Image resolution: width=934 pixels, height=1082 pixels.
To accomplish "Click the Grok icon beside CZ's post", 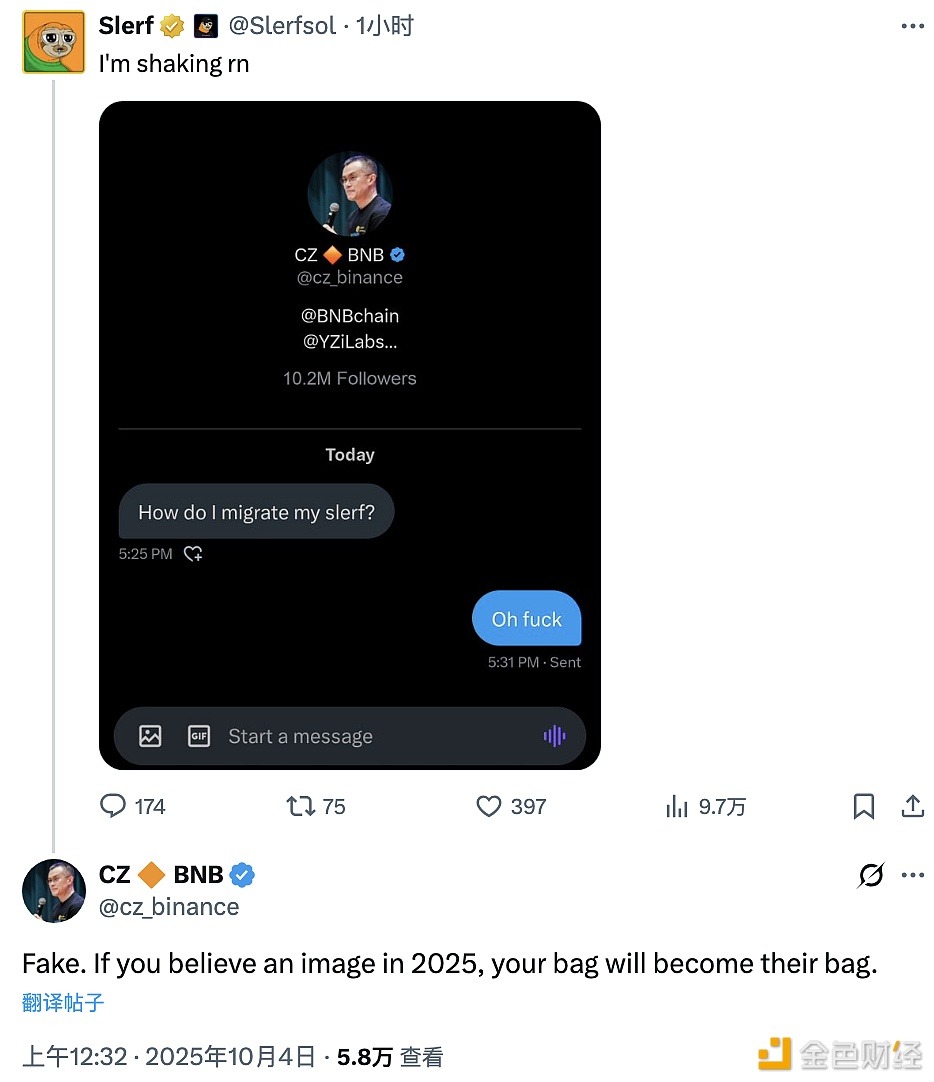I will (x=871, y=876).
